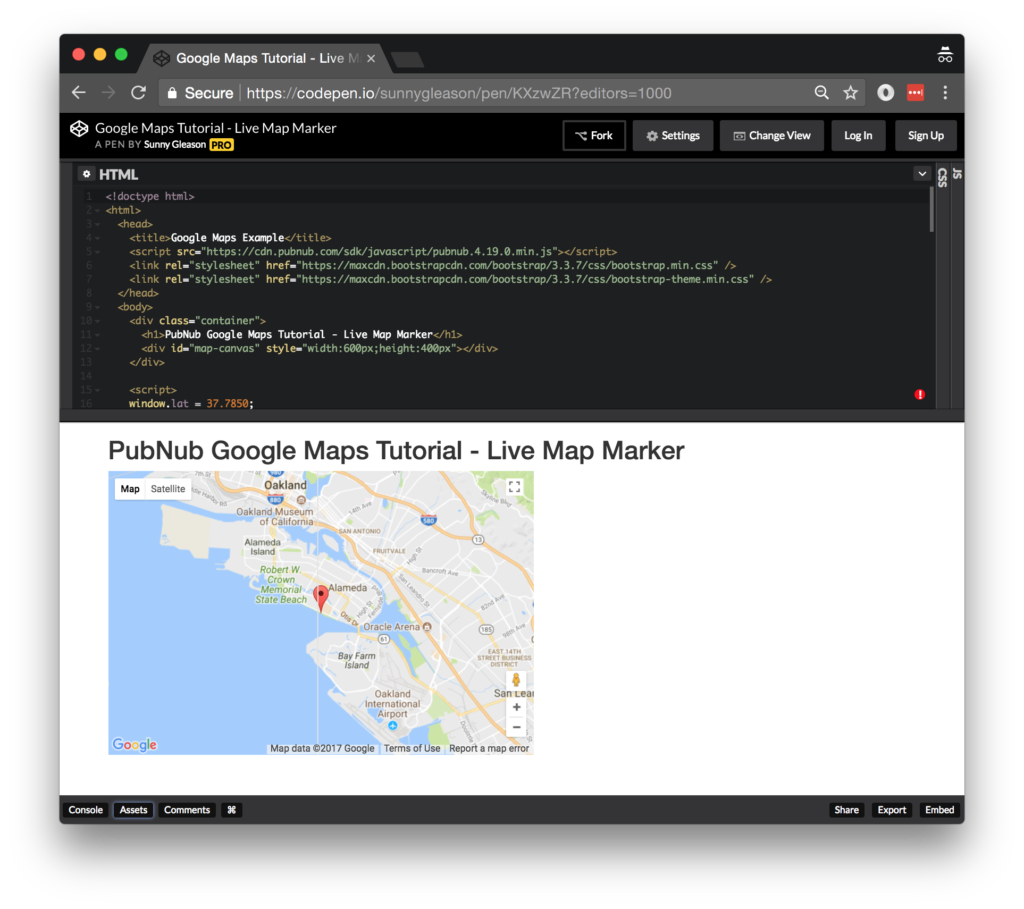Click Change View button
The image size is (1024, 909).
point(772,136)
